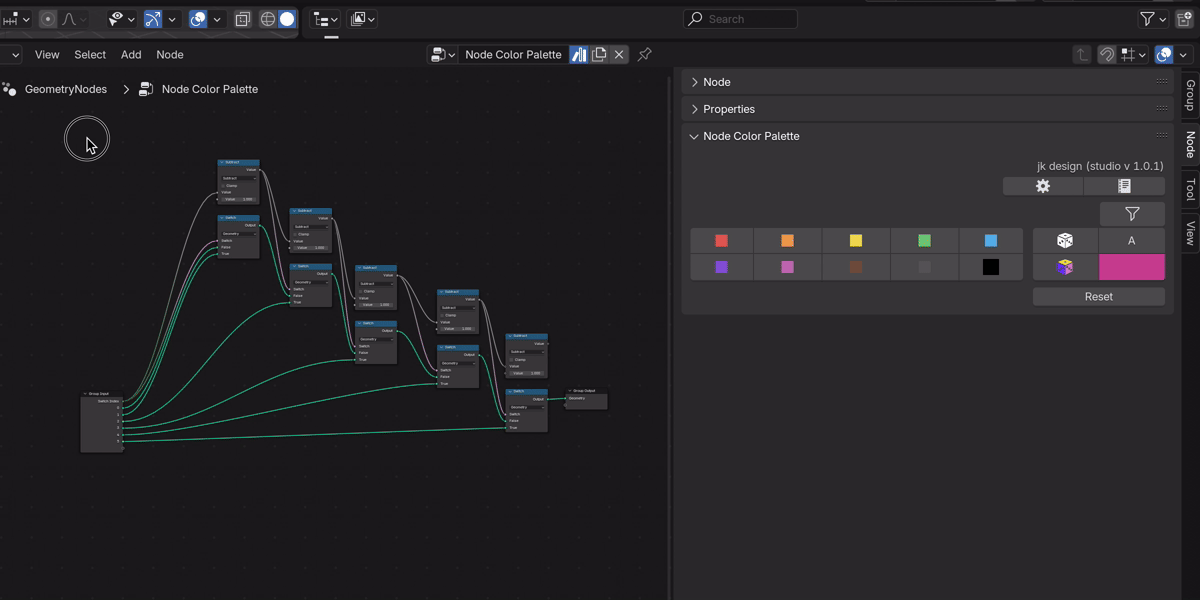Open the snap increment dropdown in viewport header

16,19
